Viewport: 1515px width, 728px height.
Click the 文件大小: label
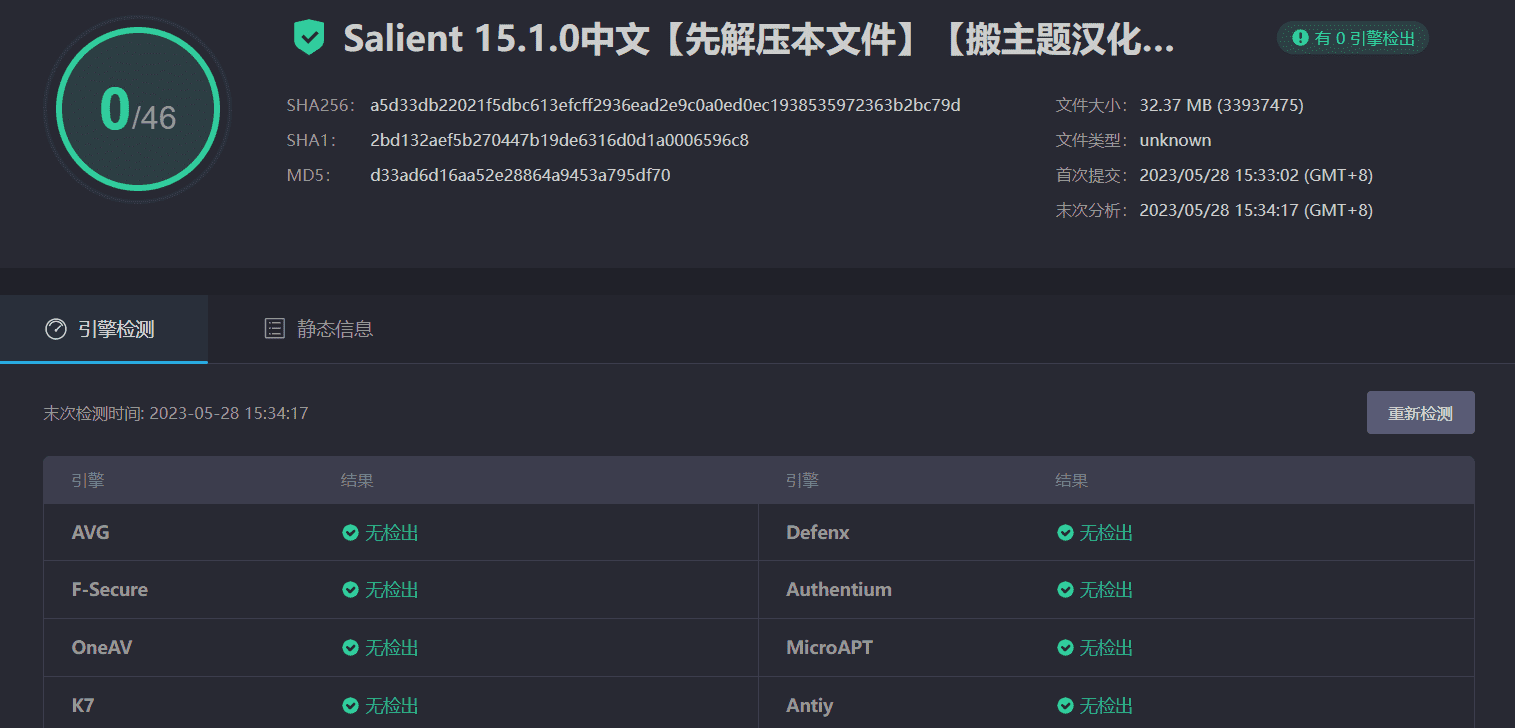pyautogui.click(x=1092, y=105)
